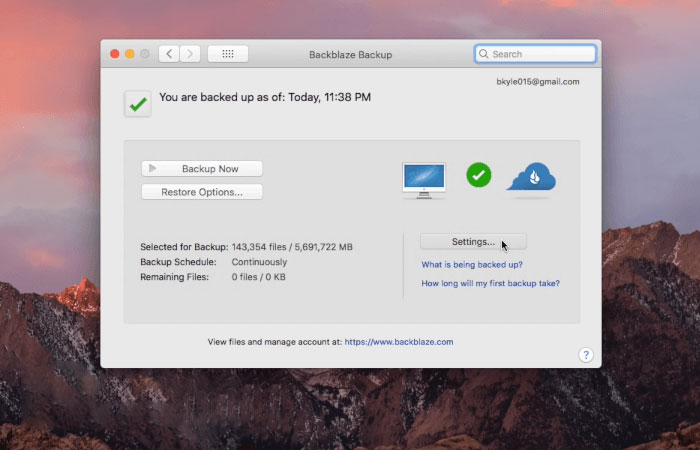The width and height of the screenshot is (700, 450).
Task: Select 'Continuously' backup schedule value
Action: [x=259, y=262]
